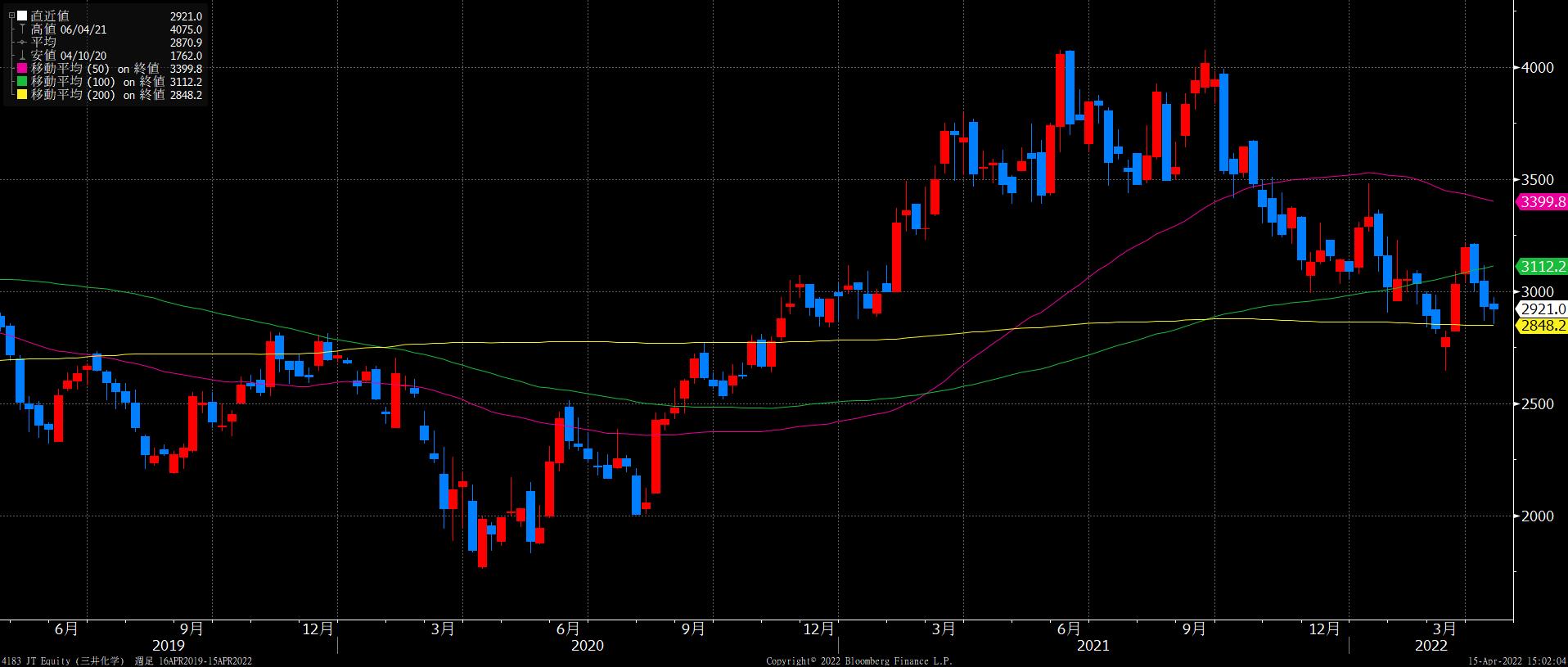Viewport: 1568px width, 667px height.
Task: Click the Bloomberg Finance copyright text
Action: (x=858, y=661)
